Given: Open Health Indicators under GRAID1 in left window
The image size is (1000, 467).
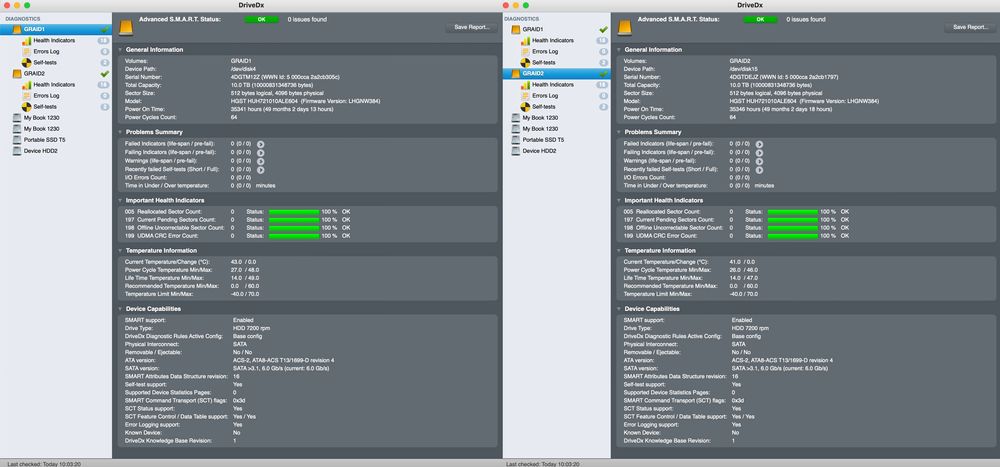Looking at the screenshot, I should [x=54, y=40].
